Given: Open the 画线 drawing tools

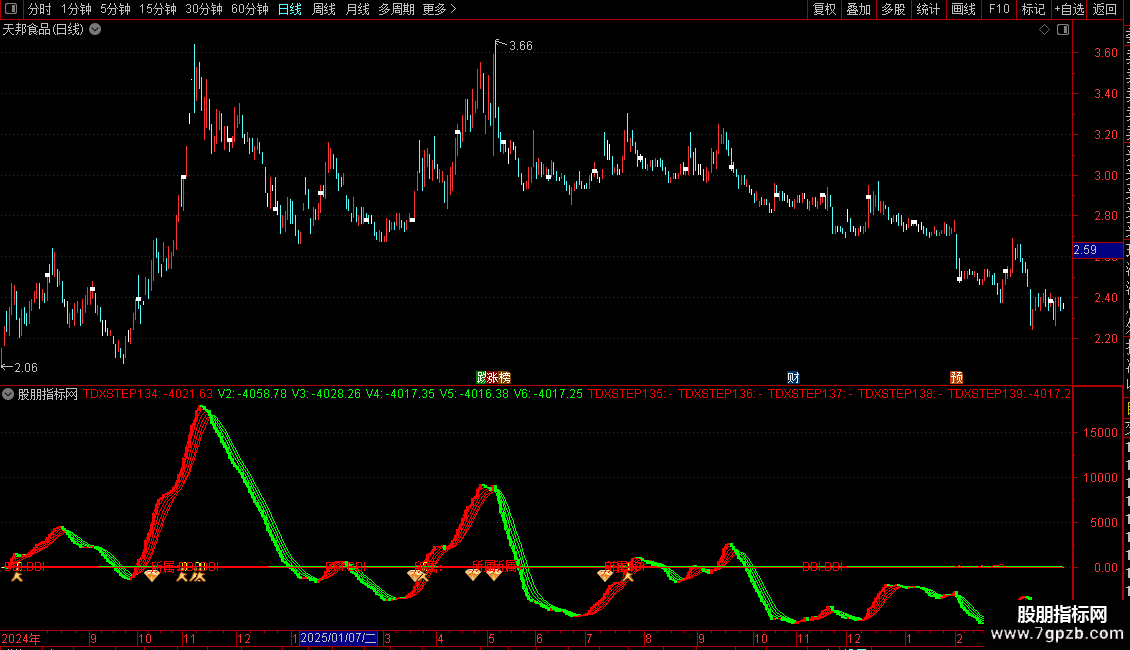Looking at the screenshot, I should click(x=963, y=9).
